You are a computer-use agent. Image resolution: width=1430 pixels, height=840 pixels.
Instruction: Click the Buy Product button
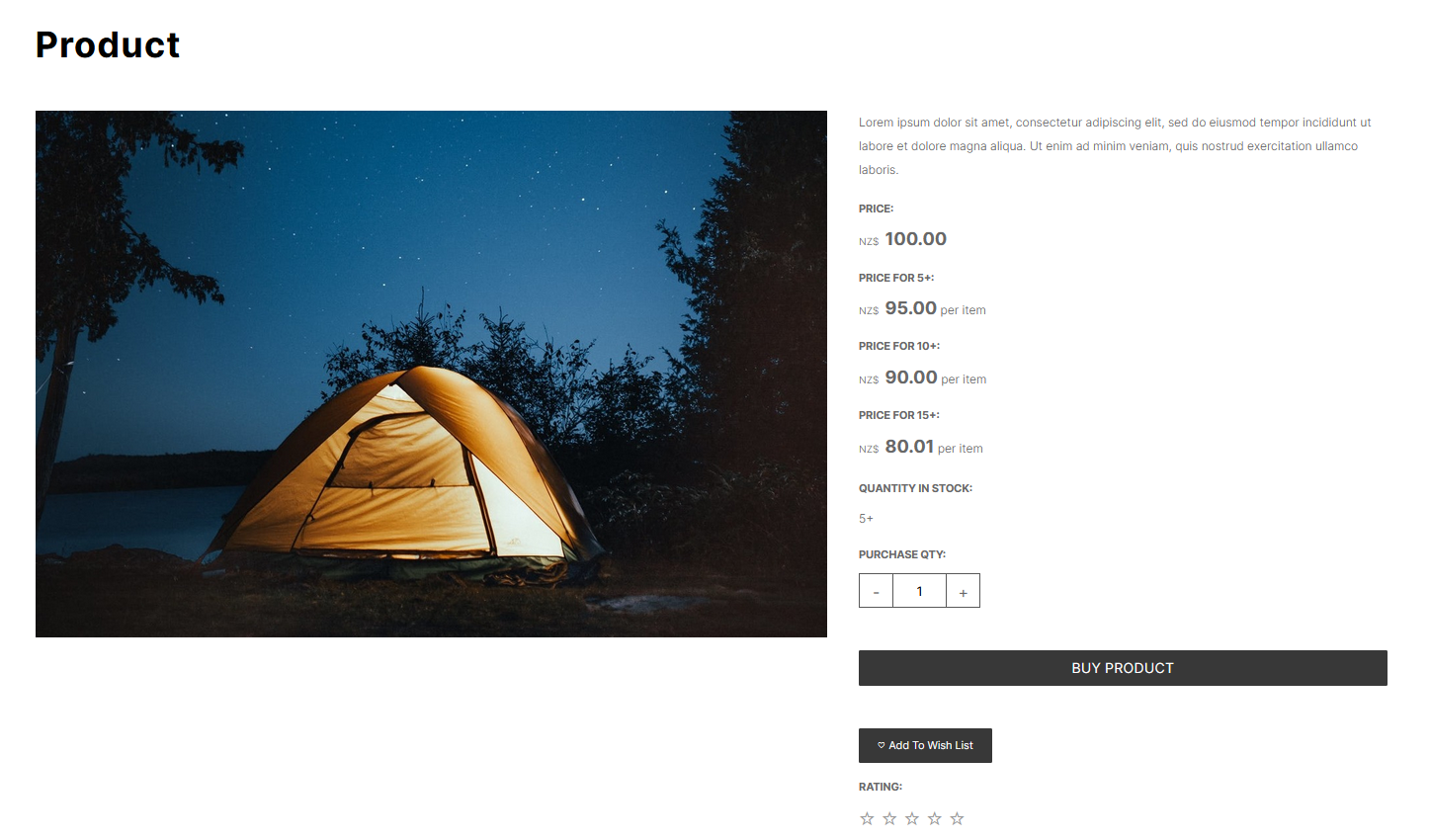pos(1123,668)
